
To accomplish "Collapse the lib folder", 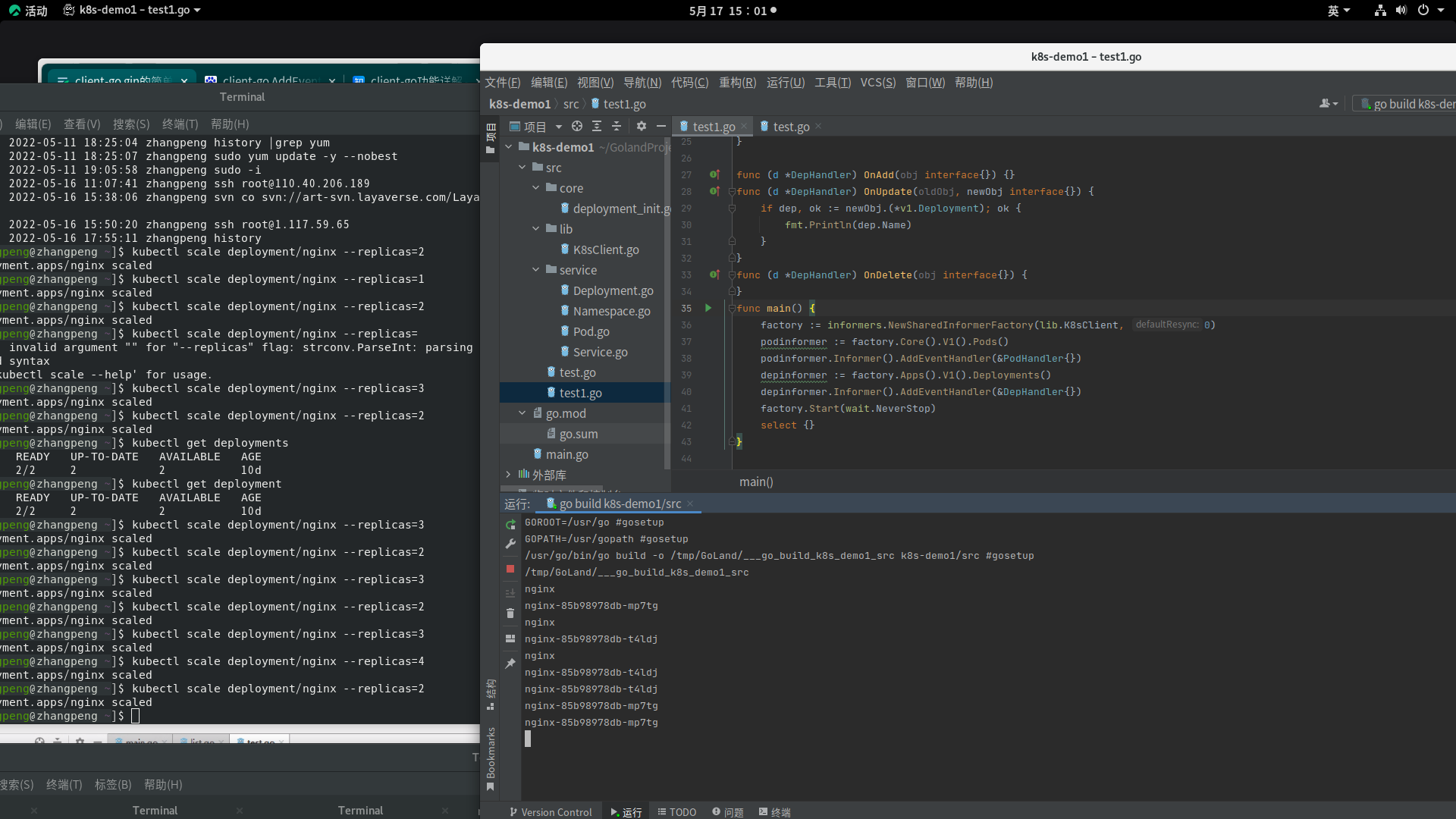I will point(536,229).
